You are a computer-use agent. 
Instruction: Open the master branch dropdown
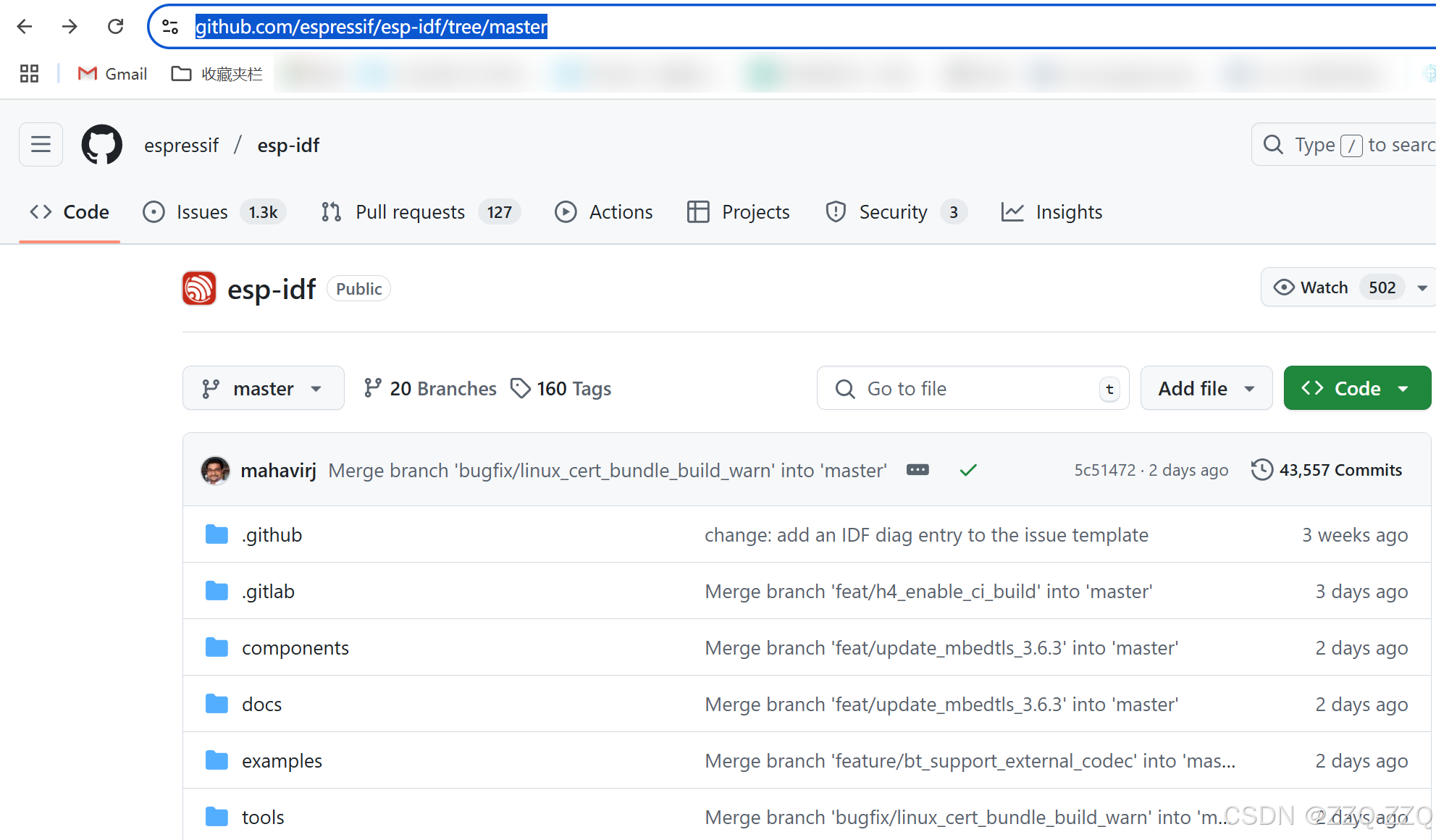point(263,388)
